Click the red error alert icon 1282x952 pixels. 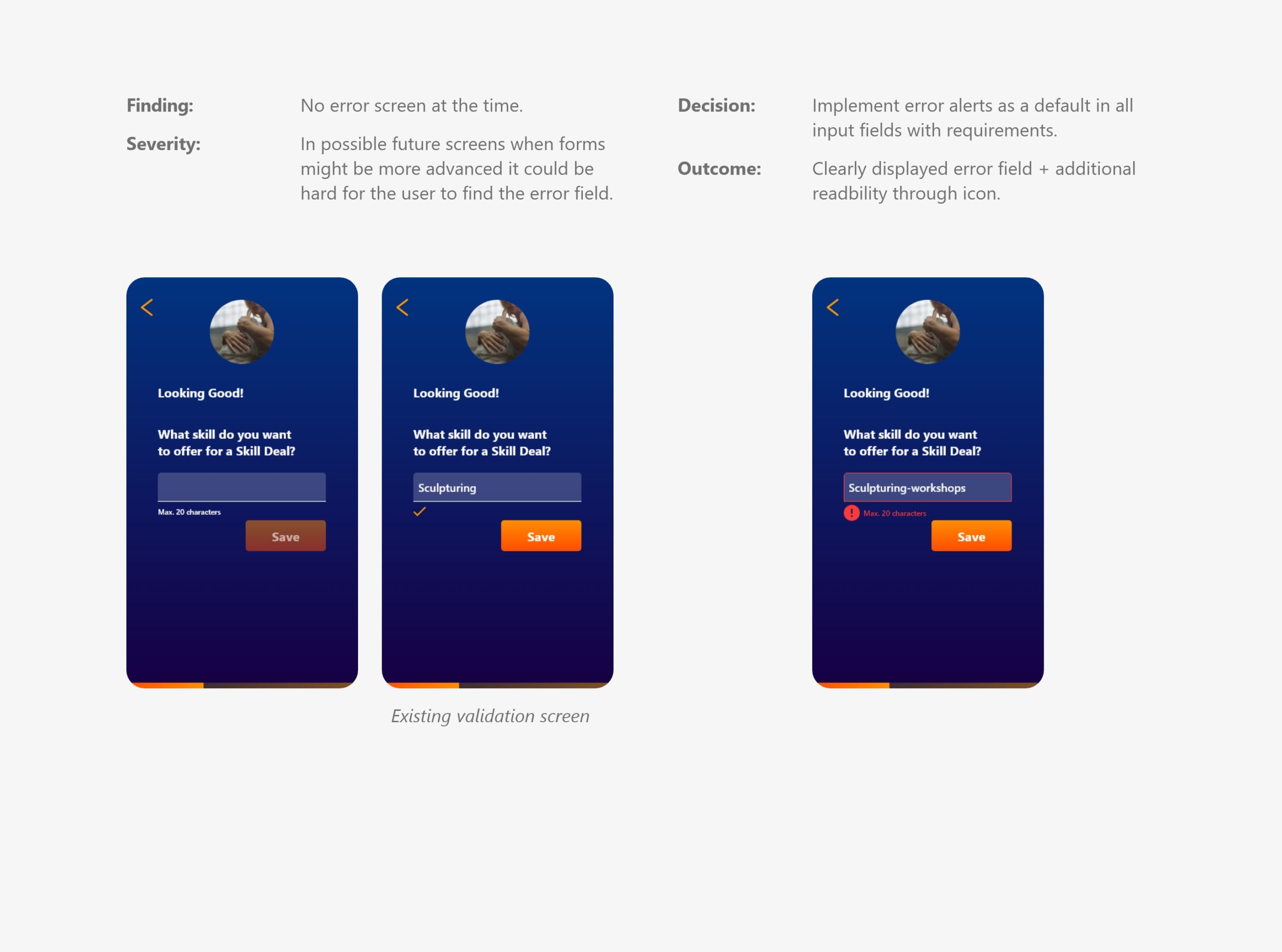point(851,513)
